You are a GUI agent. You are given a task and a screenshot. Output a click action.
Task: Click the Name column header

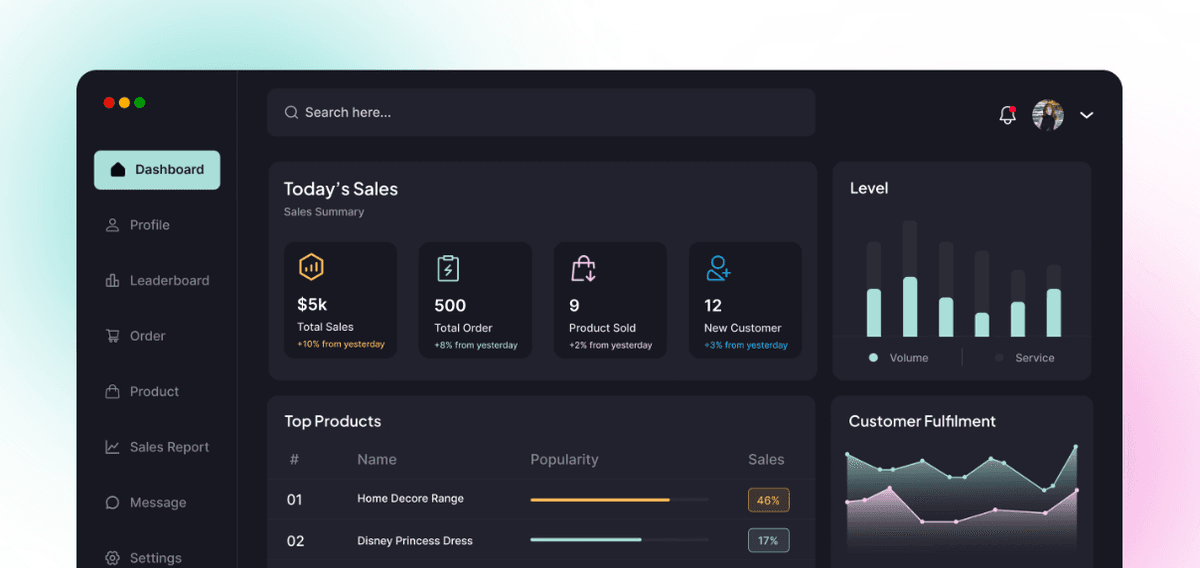[x=377, y=460]
